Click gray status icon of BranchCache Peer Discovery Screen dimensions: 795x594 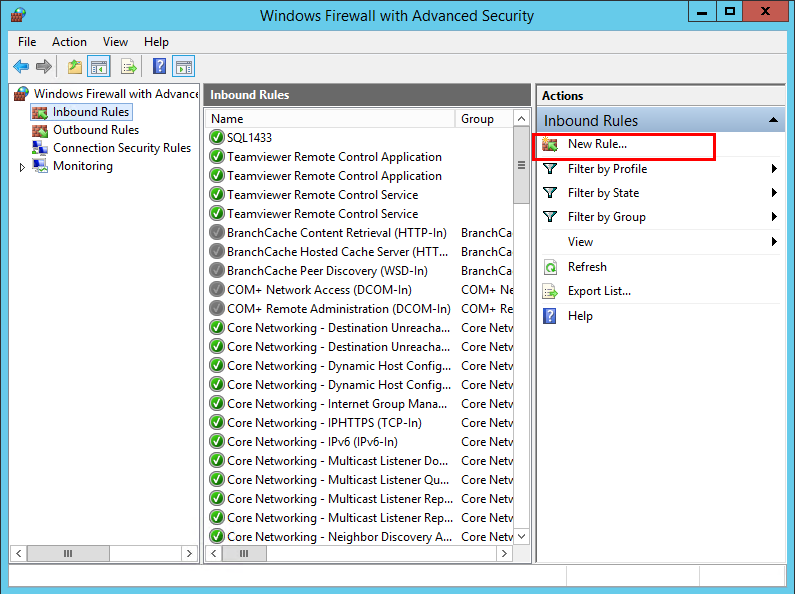coord(217,271)
